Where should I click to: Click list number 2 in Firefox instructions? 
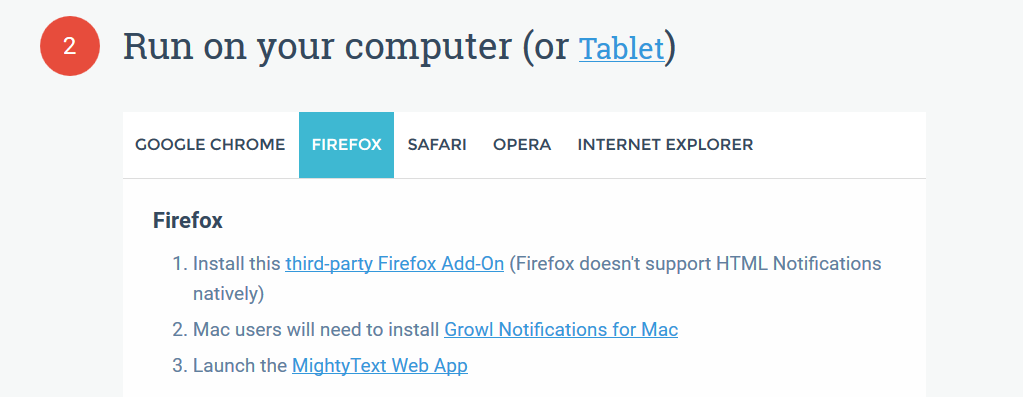[179, 330]
